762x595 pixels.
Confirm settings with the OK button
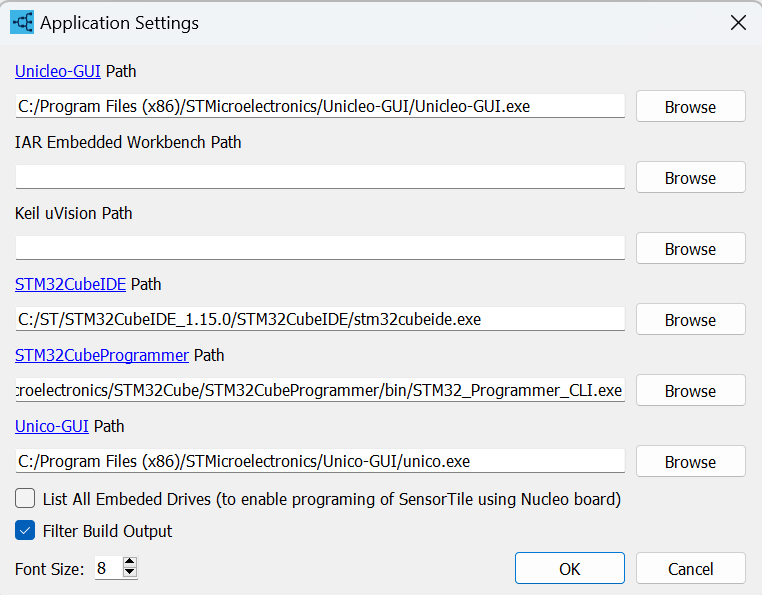(570, 569)
